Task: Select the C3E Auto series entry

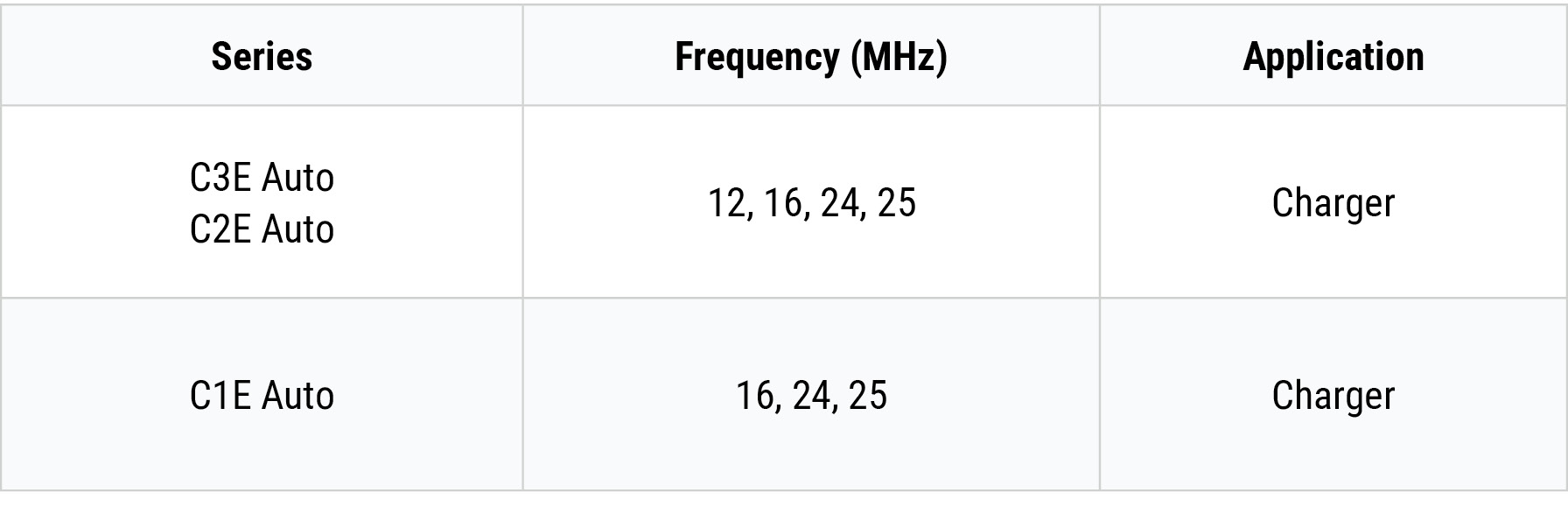Action: pos(262,178)
